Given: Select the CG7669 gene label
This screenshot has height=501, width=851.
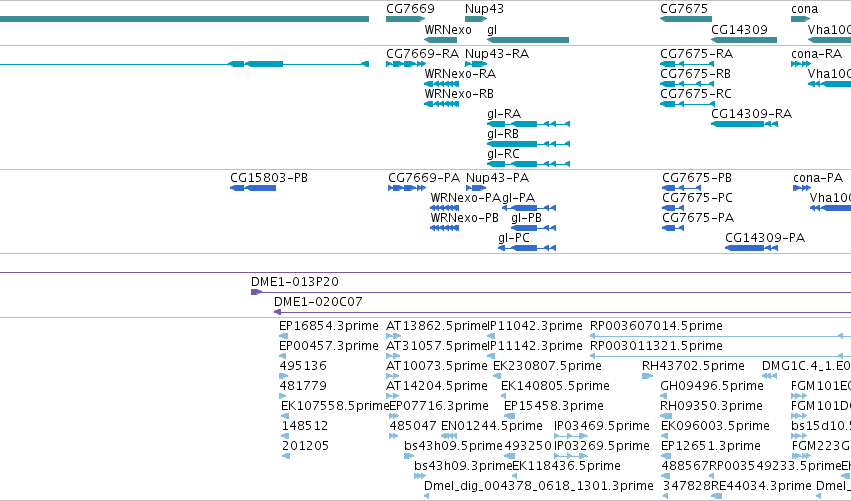Looking at the screenshot, I should pos(410,9).
